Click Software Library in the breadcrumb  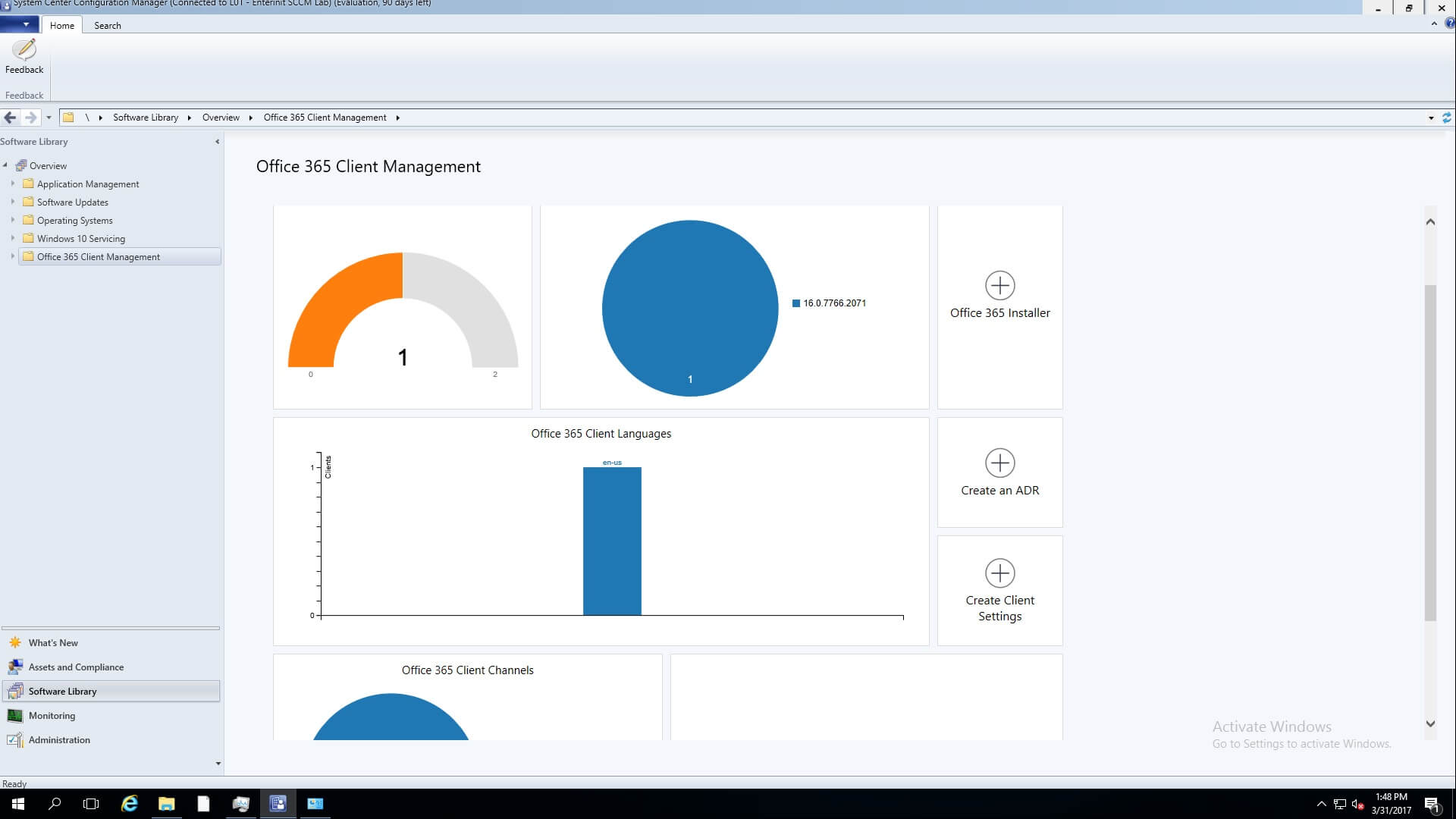pos(146,118)
